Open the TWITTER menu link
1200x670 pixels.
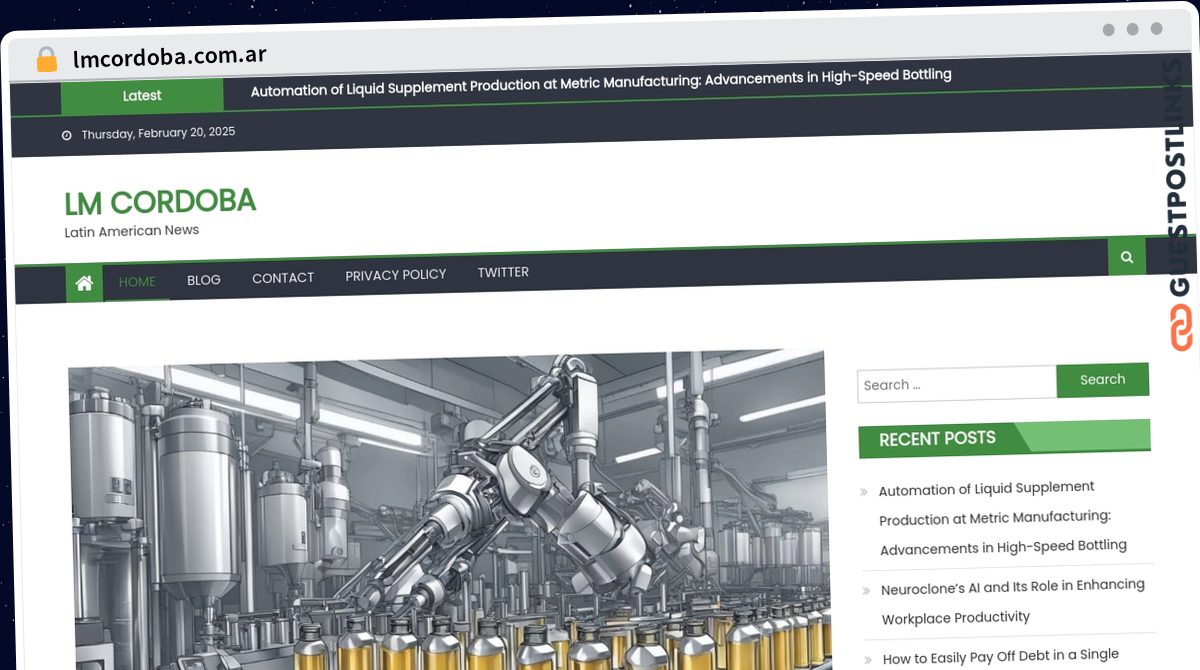[x=503, y=272]
